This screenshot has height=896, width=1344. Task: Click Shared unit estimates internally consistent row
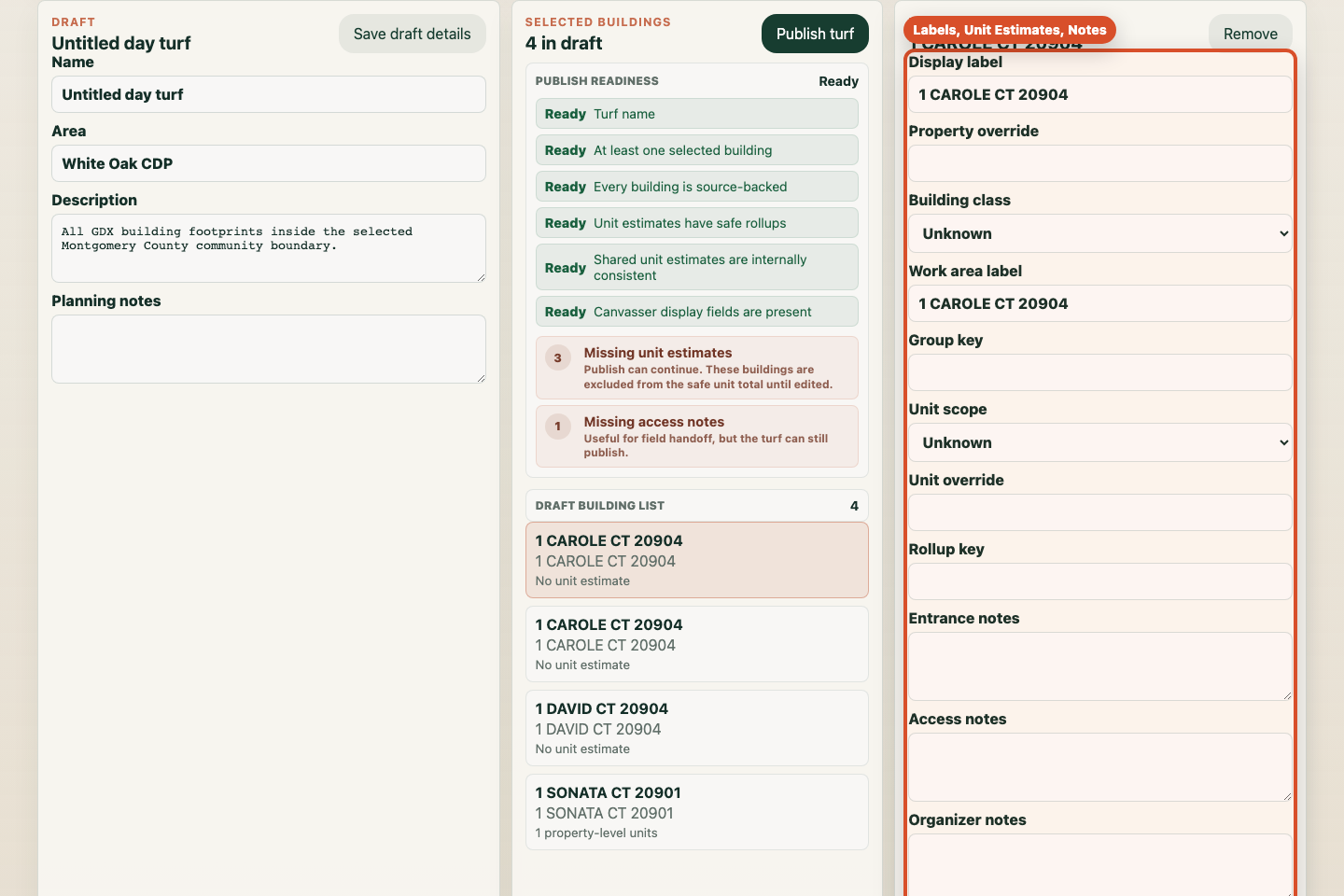(697, 267)
